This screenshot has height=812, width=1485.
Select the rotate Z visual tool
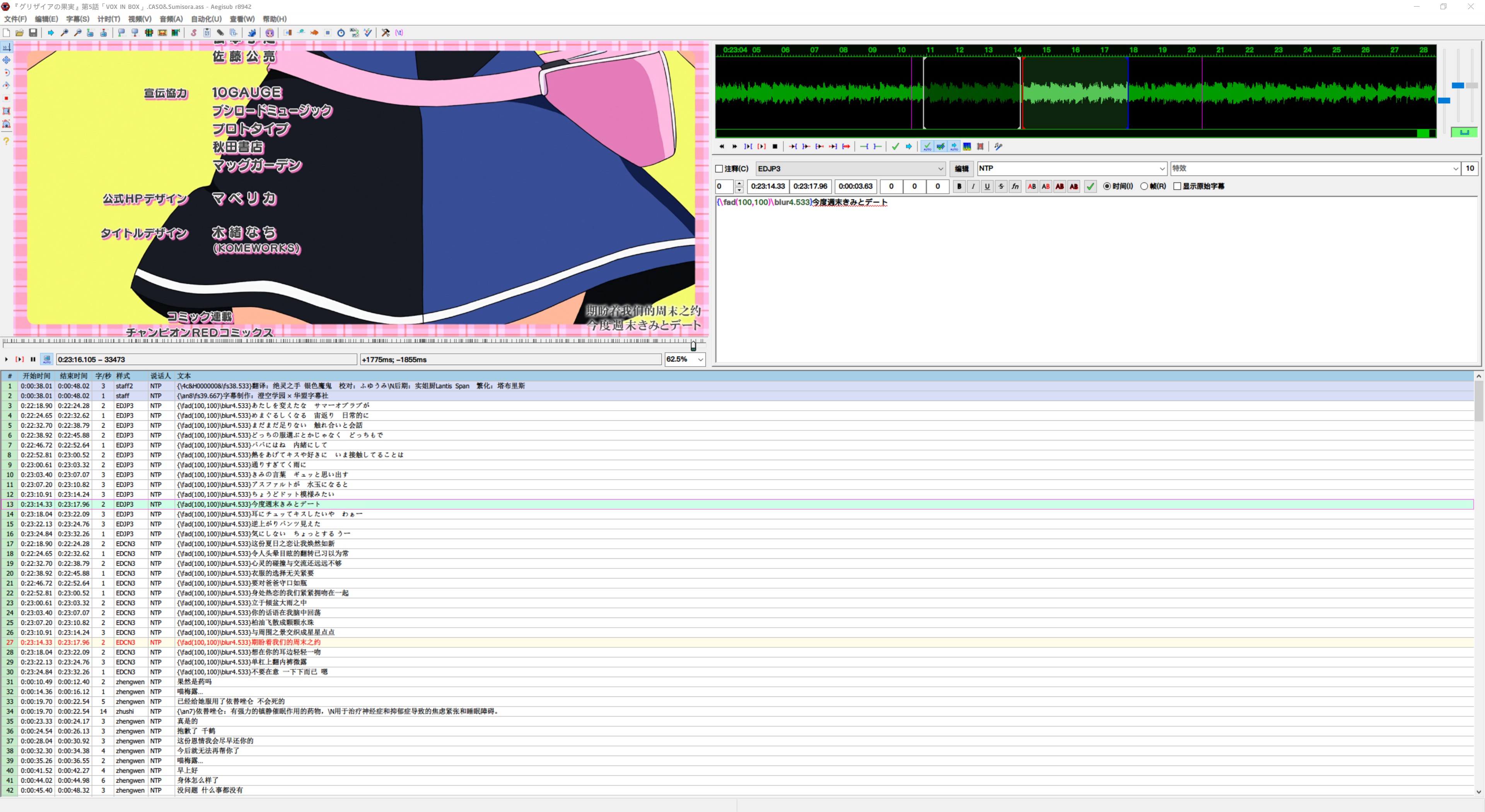6,73
